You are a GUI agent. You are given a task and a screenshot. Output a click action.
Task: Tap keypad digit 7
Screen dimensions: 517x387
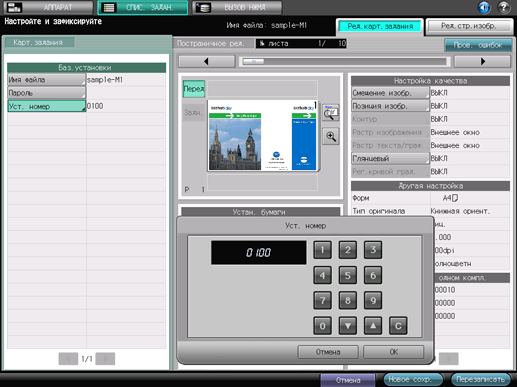[x=322, y=300]
